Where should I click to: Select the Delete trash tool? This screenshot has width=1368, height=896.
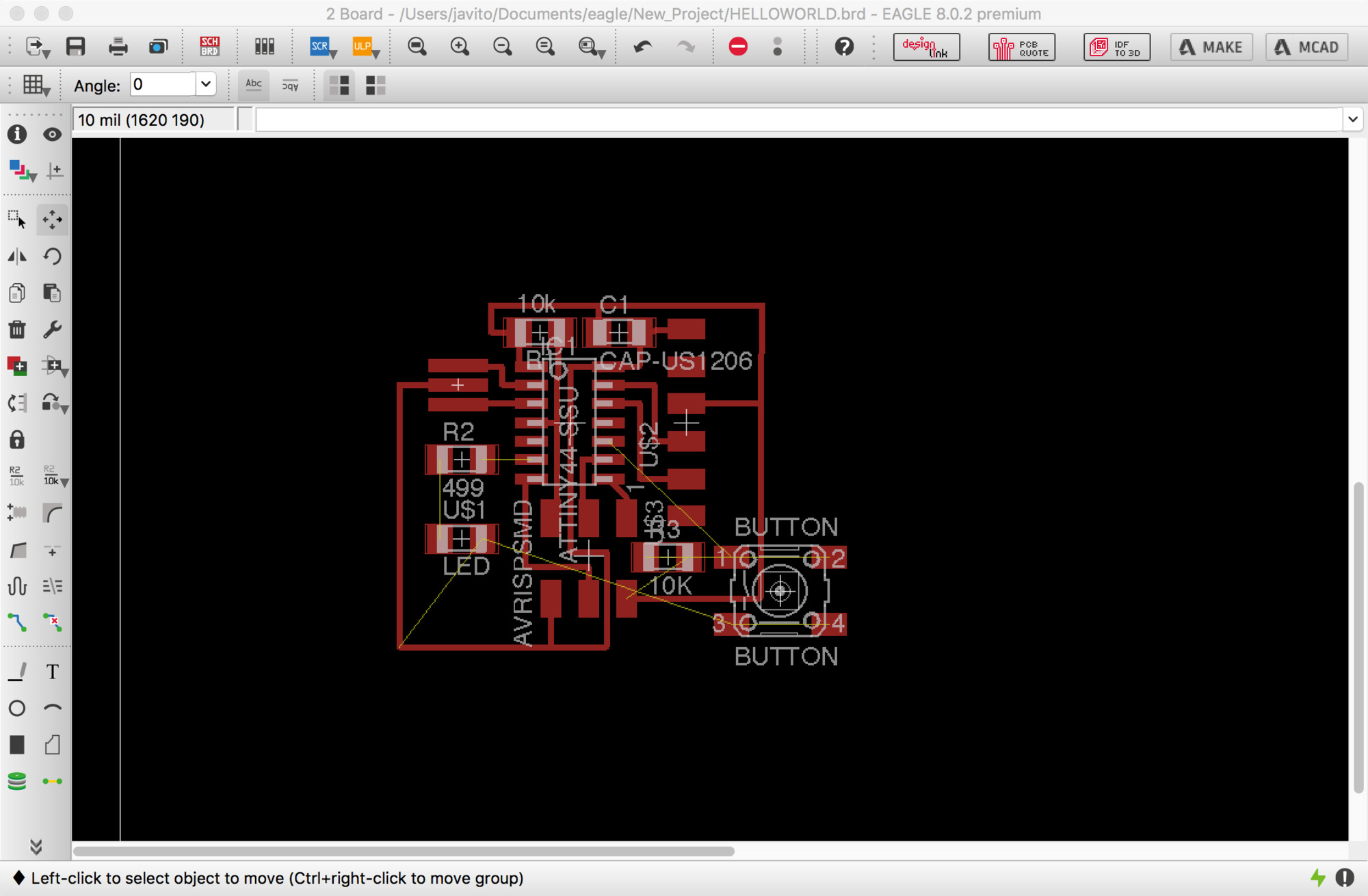(17, 330)
